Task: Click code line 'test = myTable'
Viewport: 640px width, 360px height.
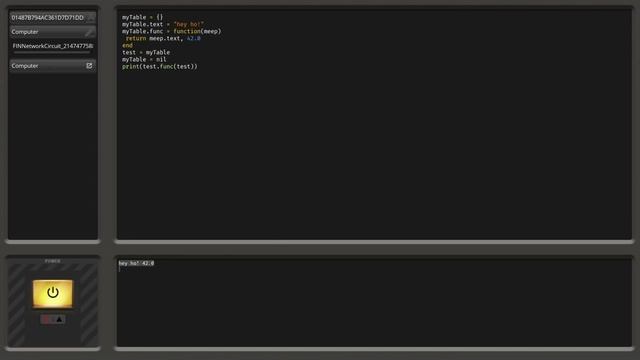Action: [146, 52]
